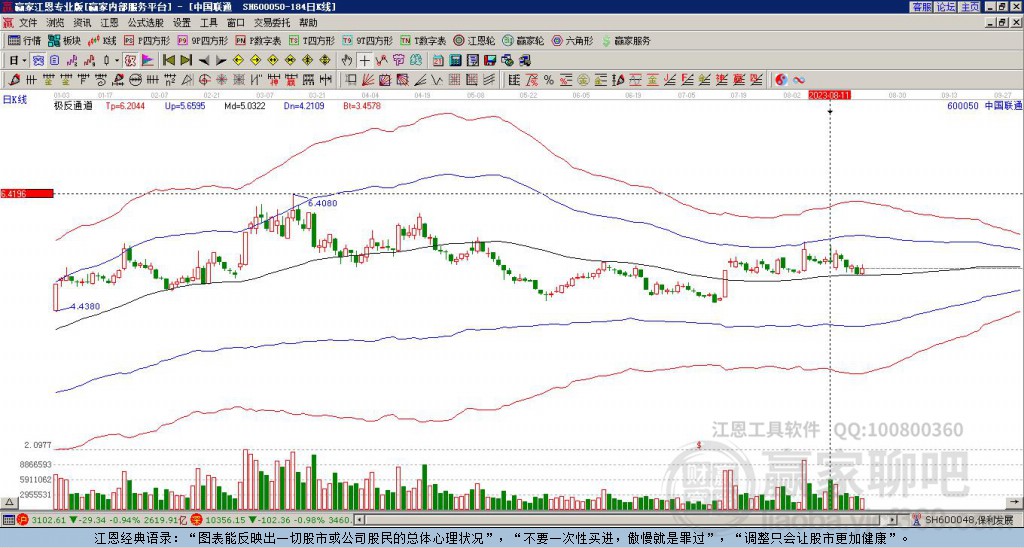Select the hand pan tool

[x=347, y=61]
